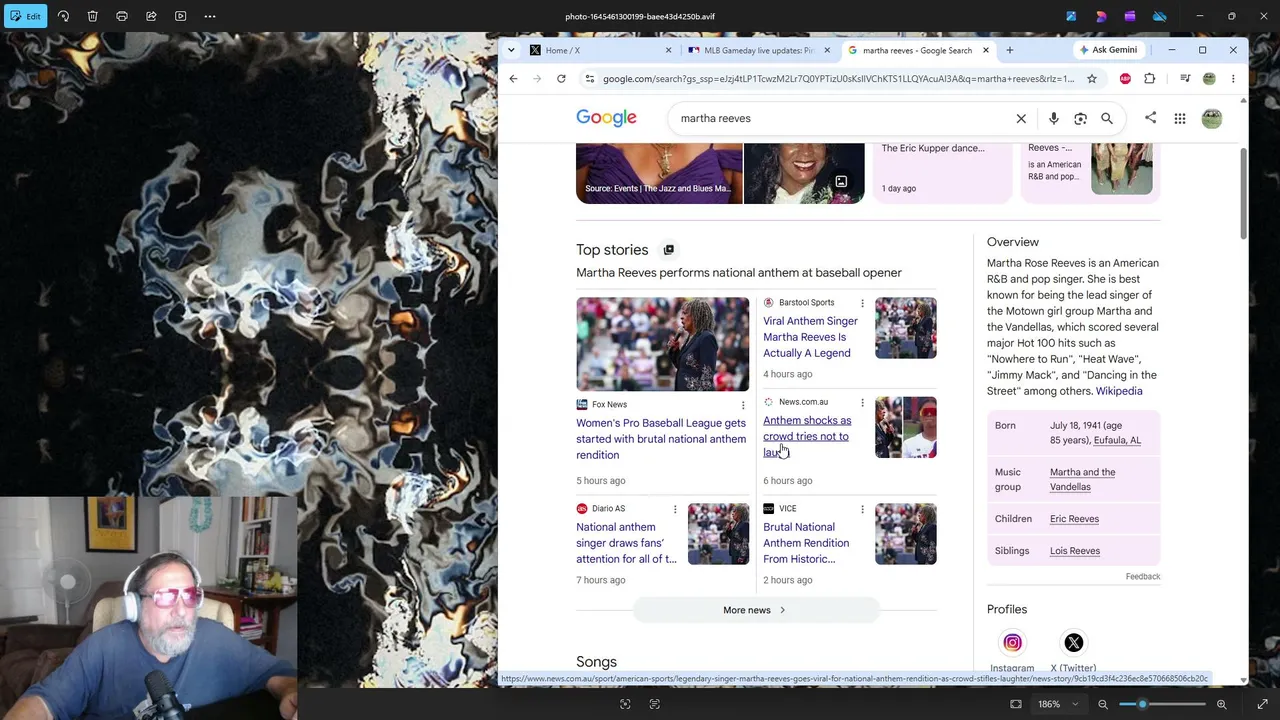
Task: Switch to MLB Gameday live updates tab
Action: [x=760, y=50]
